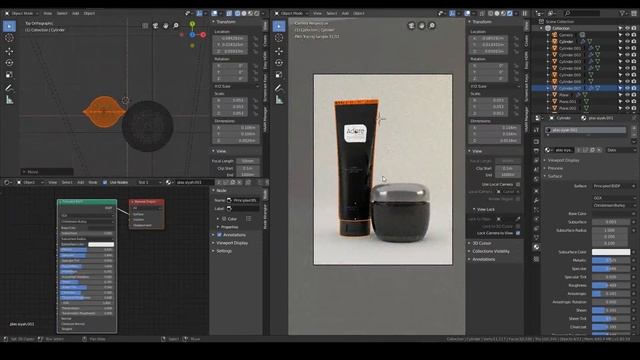Pause the camera viewport render preview

pyautogui.click(x=525, y=13)
